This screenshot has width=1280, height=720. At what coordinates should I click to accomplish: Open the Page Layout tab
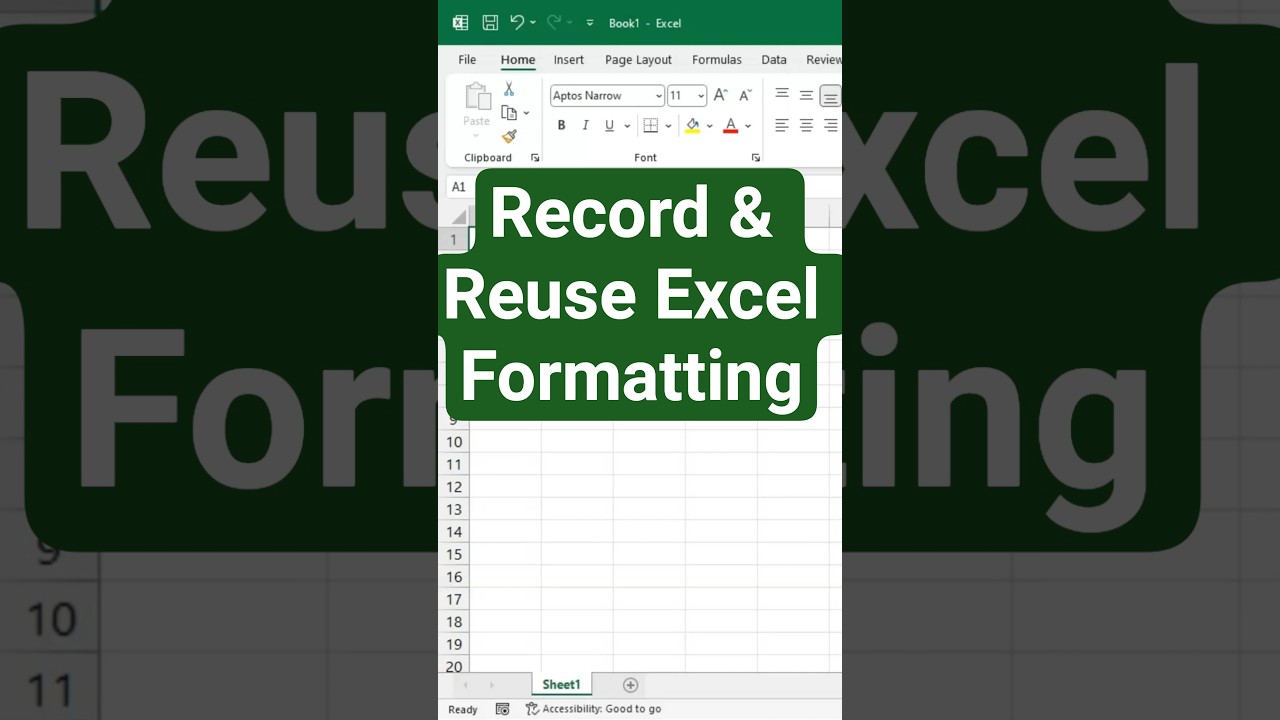(x=638, y=60)
